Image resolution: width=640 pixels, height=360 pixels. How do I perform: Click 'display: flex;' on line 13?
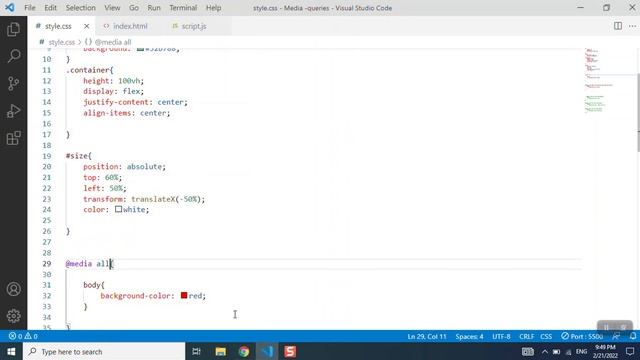(x=113, y=91)
